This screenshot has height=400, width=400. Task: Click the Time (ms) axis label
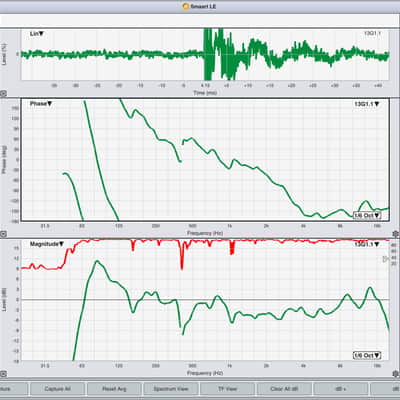click(205, 93)
